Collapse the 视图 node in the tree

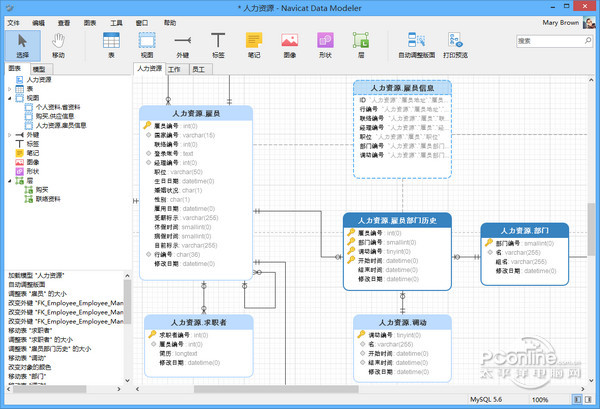pos(10,98)
